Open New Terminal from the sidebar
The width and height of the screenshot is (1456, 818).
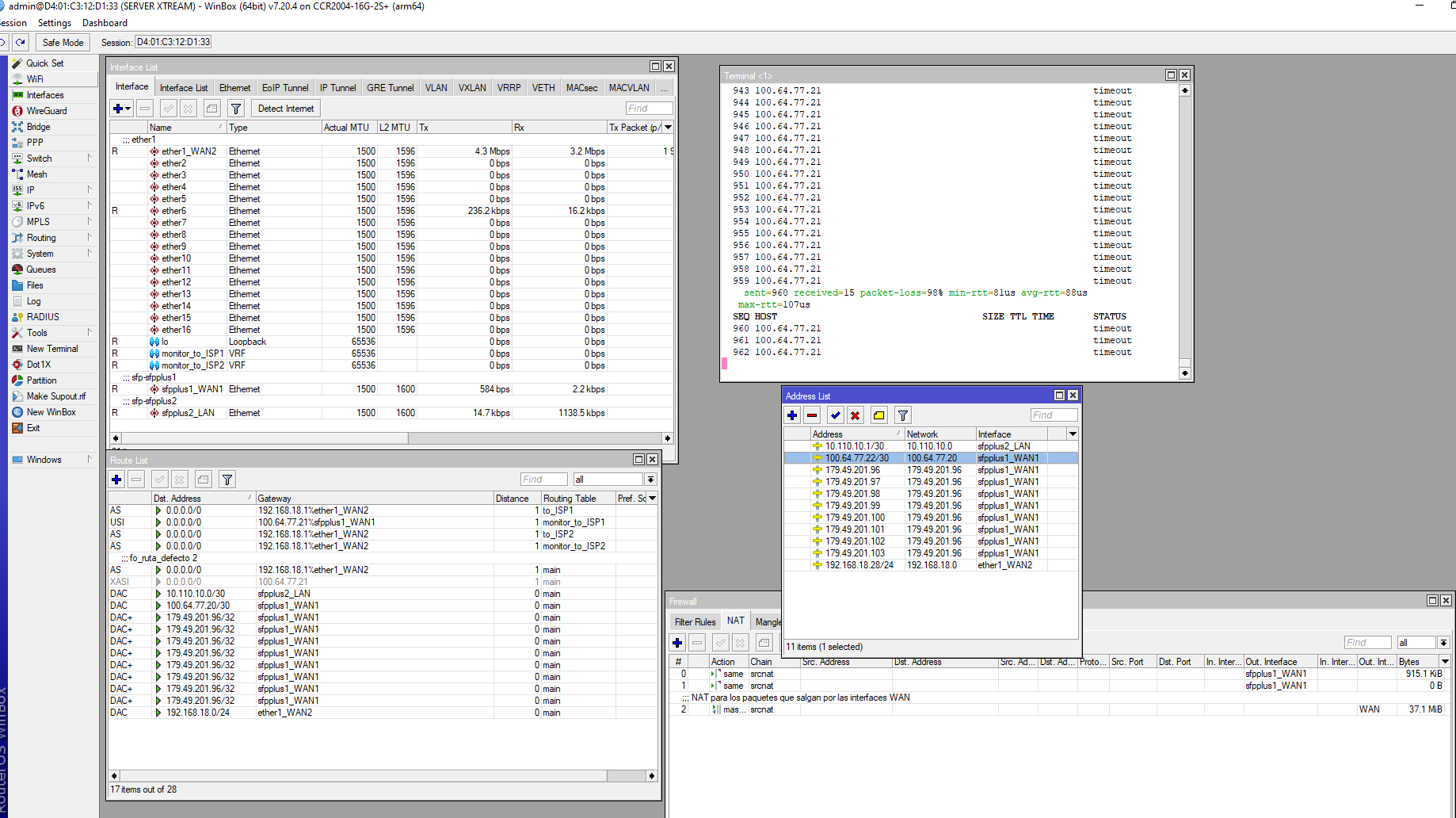pos(52,349)
